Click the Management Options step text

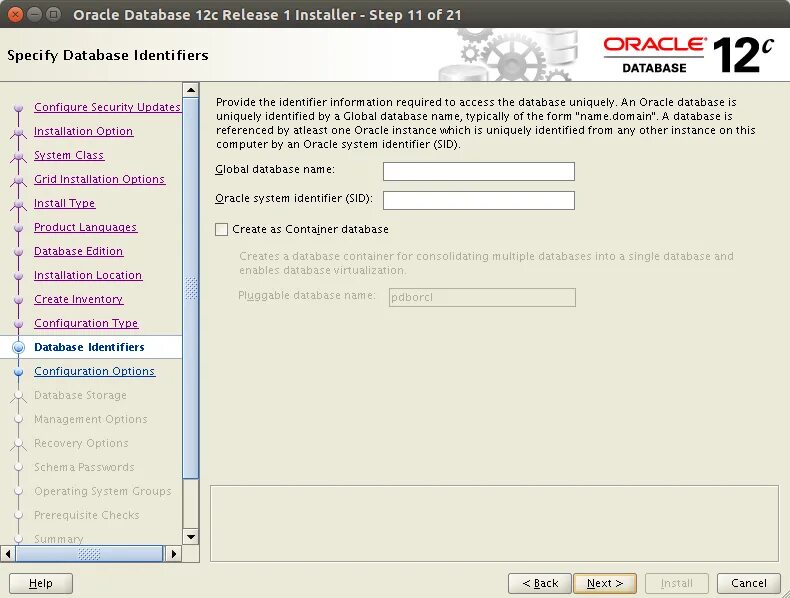[x=91, y=419]
